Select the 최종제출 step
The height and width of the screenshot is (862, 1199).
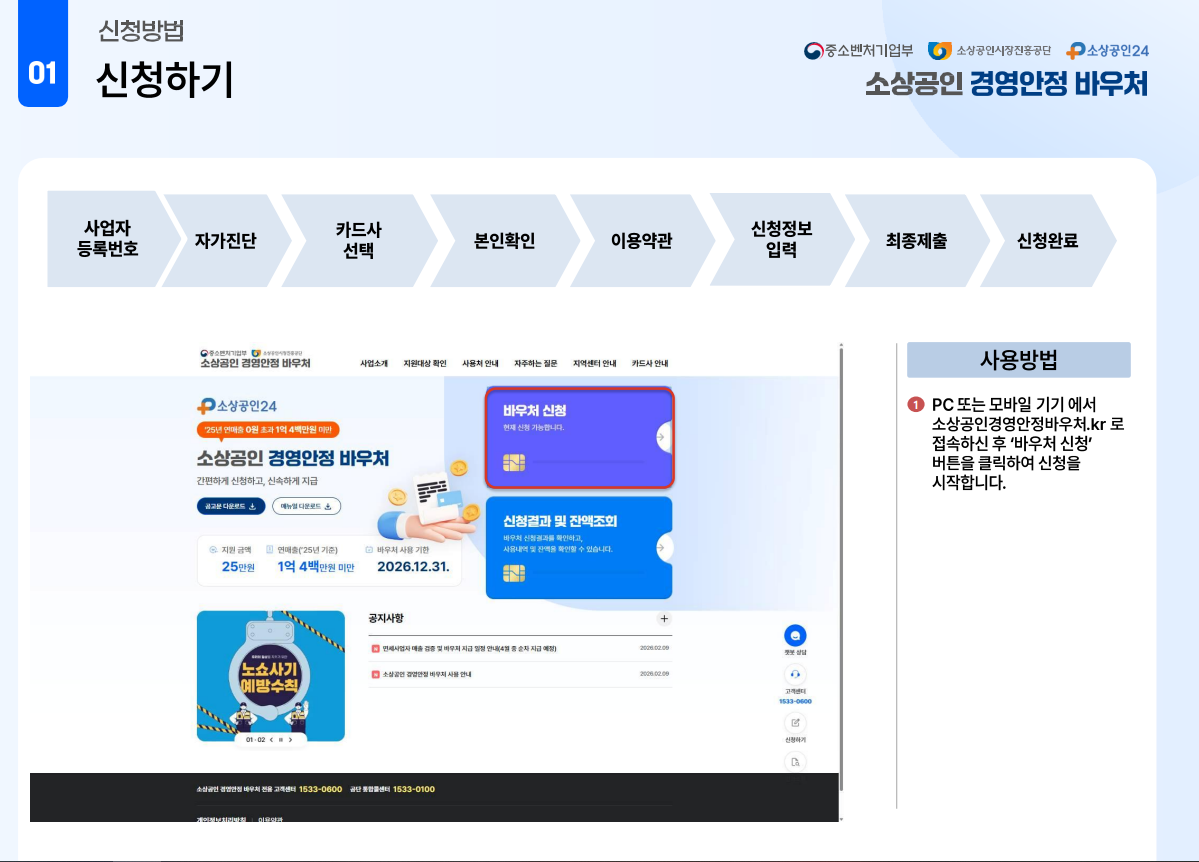[916, 240]
